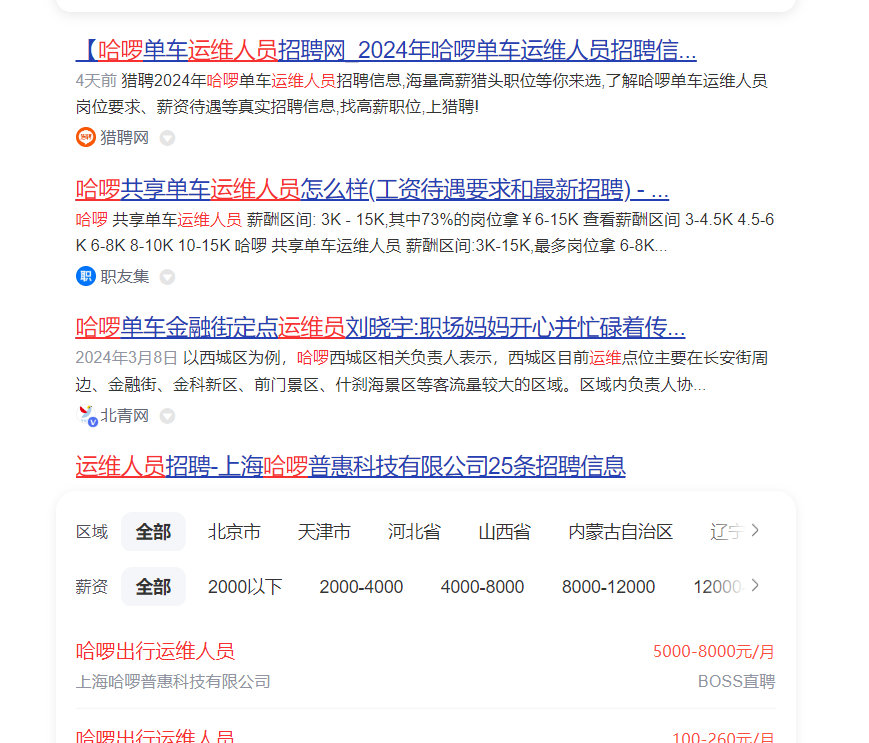The width and height of the screenshot is (869, 743).
Task: Show more salary ranges with the 薪资 row arrow
Action: click(x=755, y=586)
